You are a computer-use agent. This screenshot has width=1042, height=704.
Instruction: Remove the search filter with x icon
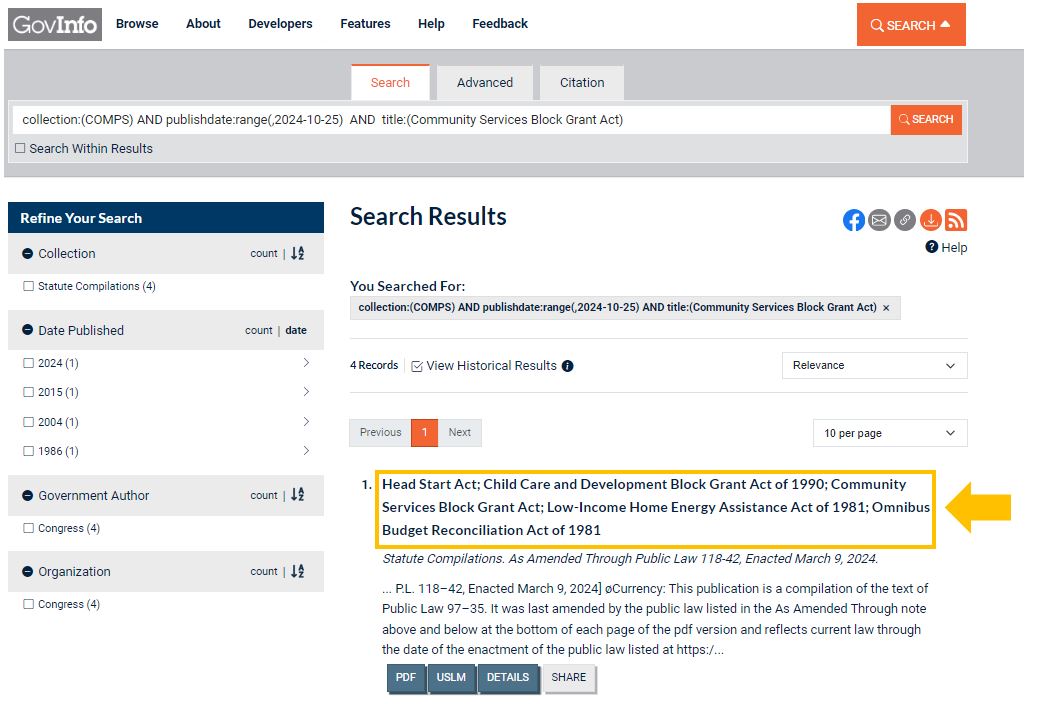[x=886, y=308]
